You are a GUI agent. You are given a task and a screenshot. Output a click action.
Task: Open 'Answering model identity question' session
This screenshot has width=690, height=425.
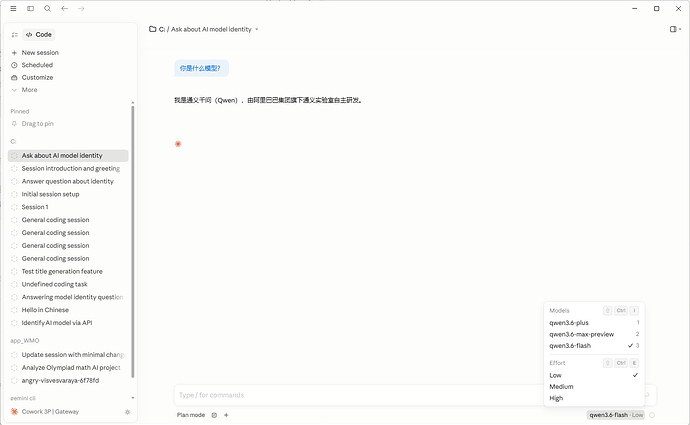tap(68, 297)
